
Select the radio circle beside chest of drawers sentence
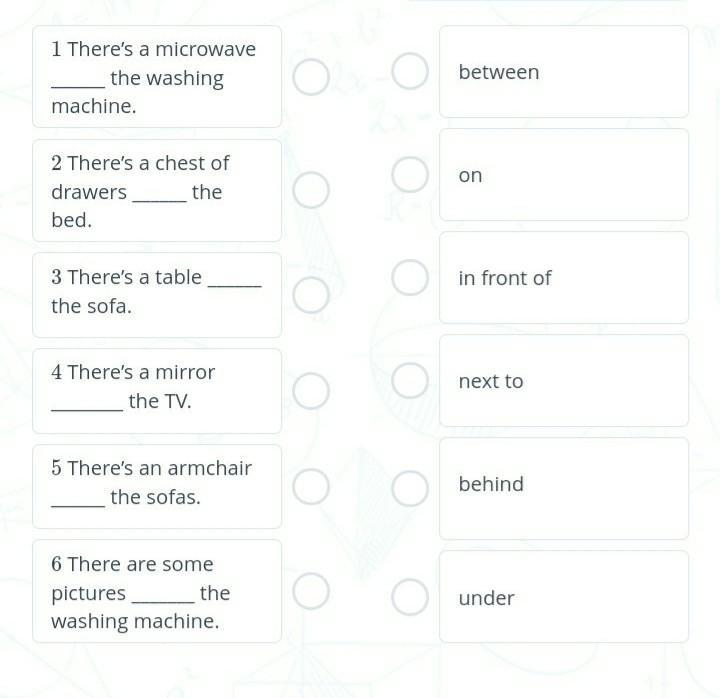[x=311, y=190]
